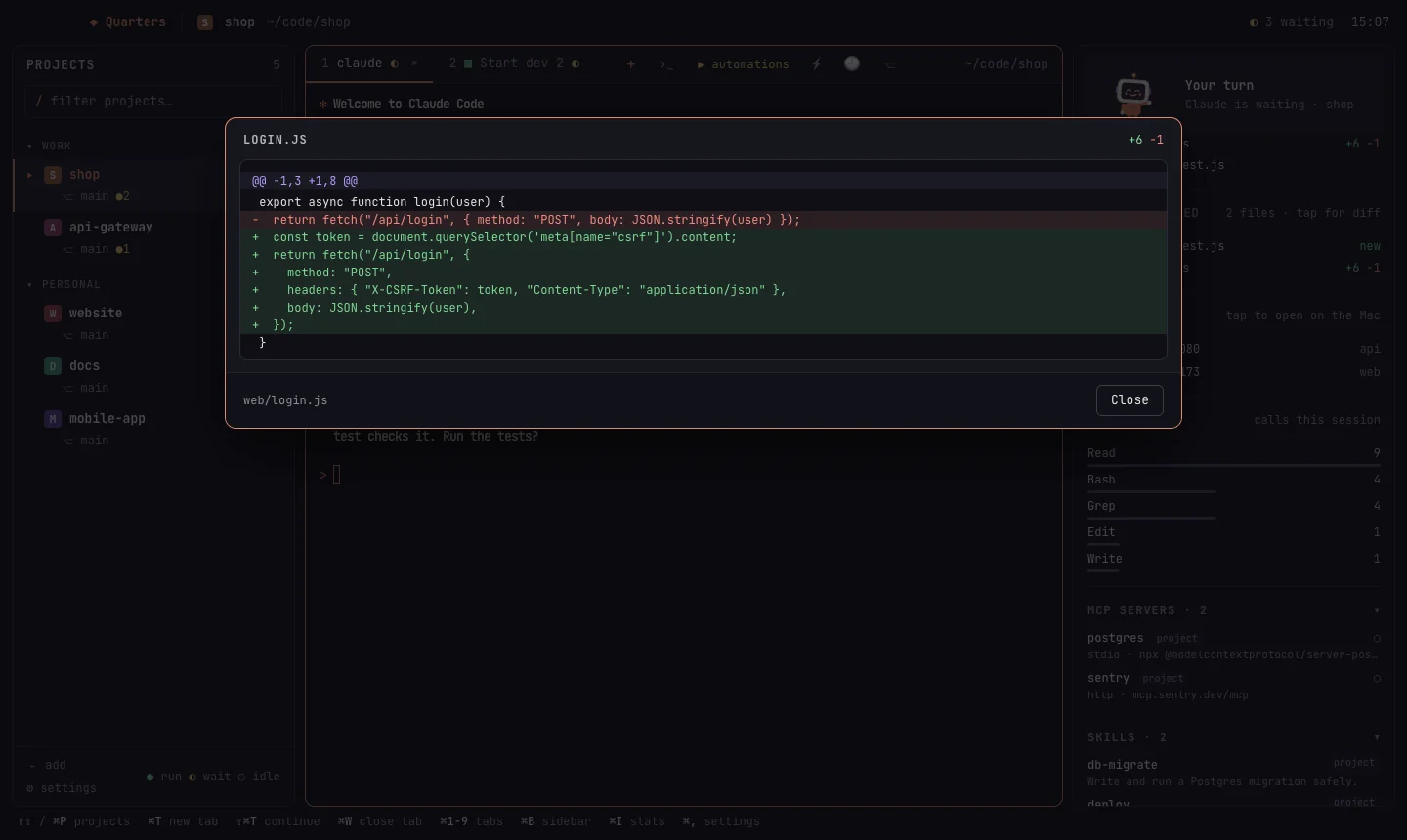Click the 3 waiting status indicator
This screenshot has height=840, width=1407.
[1292, 21]
